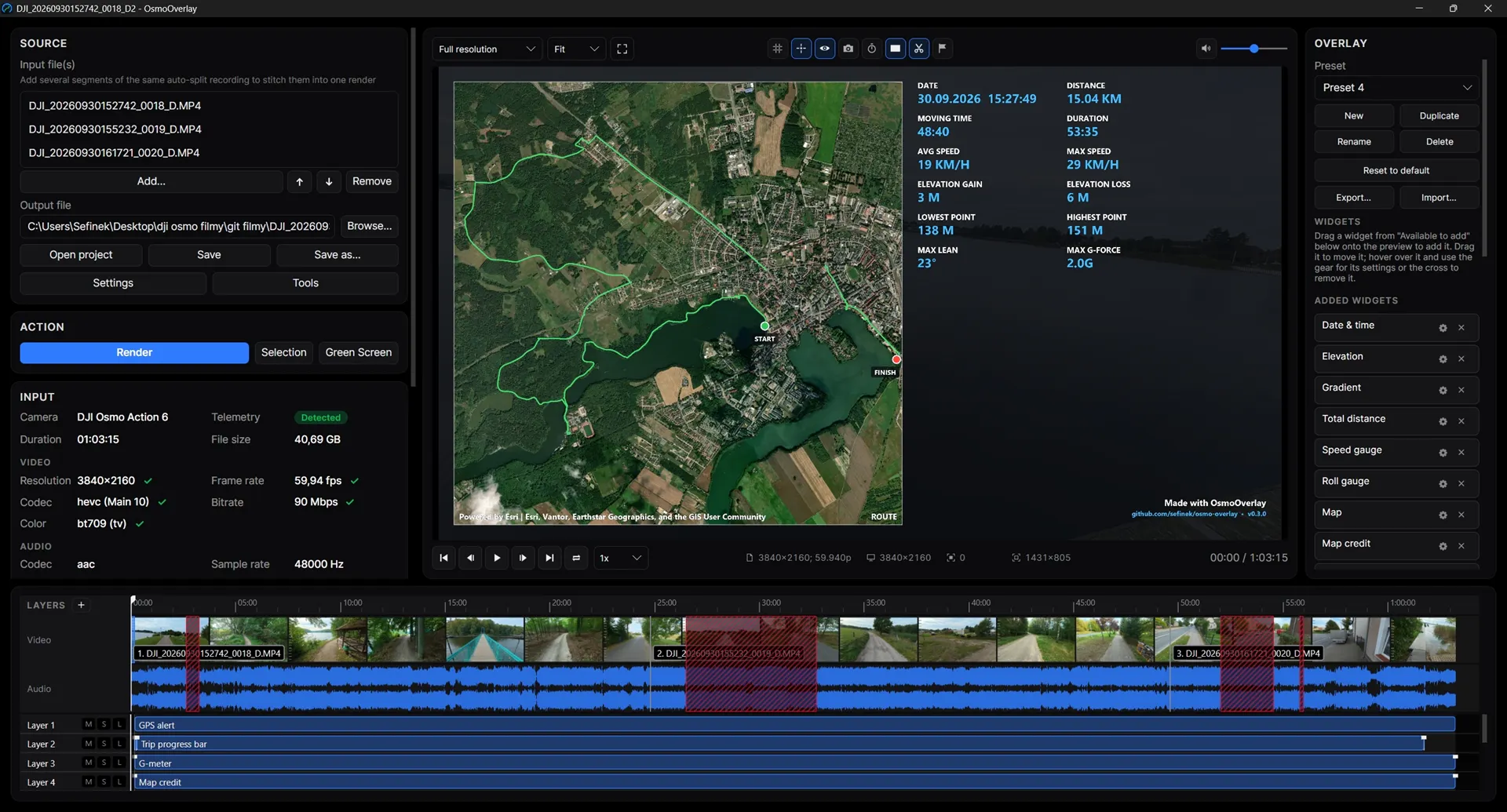
Task: Expand the Preset 4 dropdown
Action: point(1396,88)
